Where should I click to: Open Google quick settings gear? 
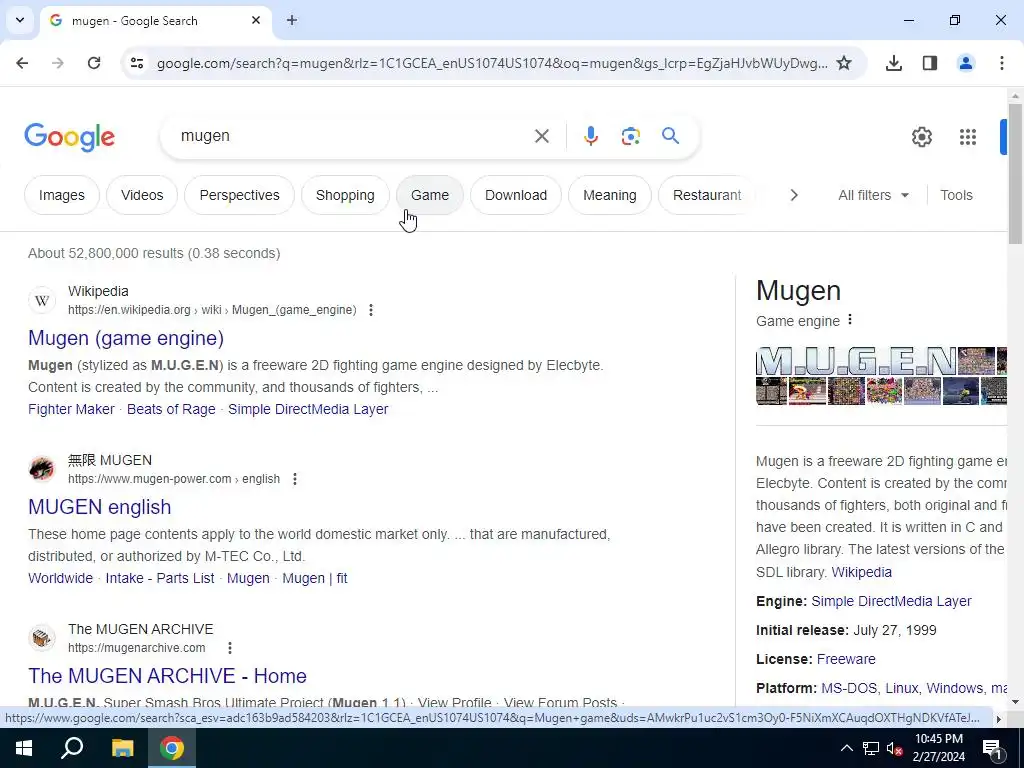921,136
